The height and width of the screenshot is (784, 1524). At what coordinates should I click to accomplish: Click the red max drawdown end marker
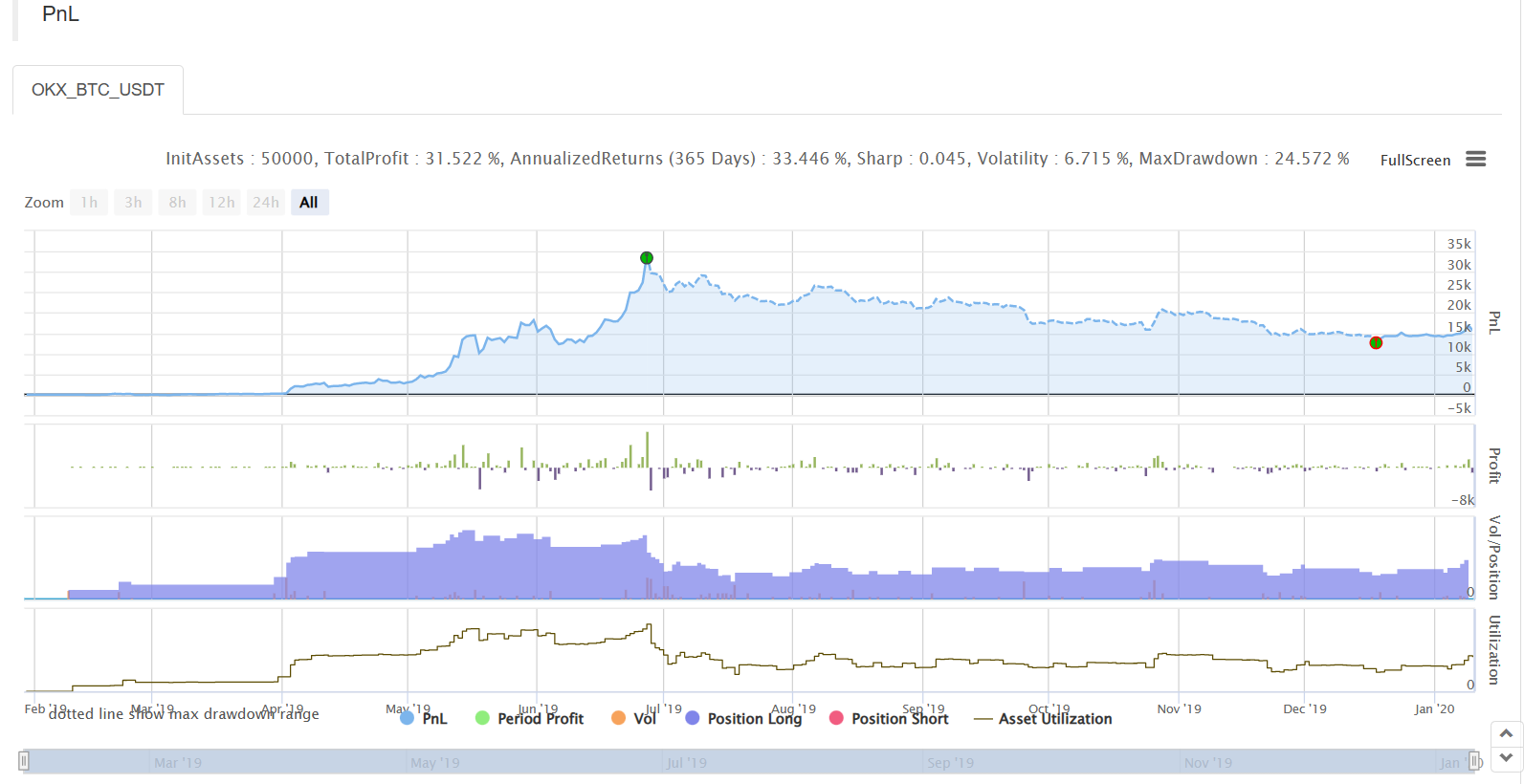[1376, 343]
